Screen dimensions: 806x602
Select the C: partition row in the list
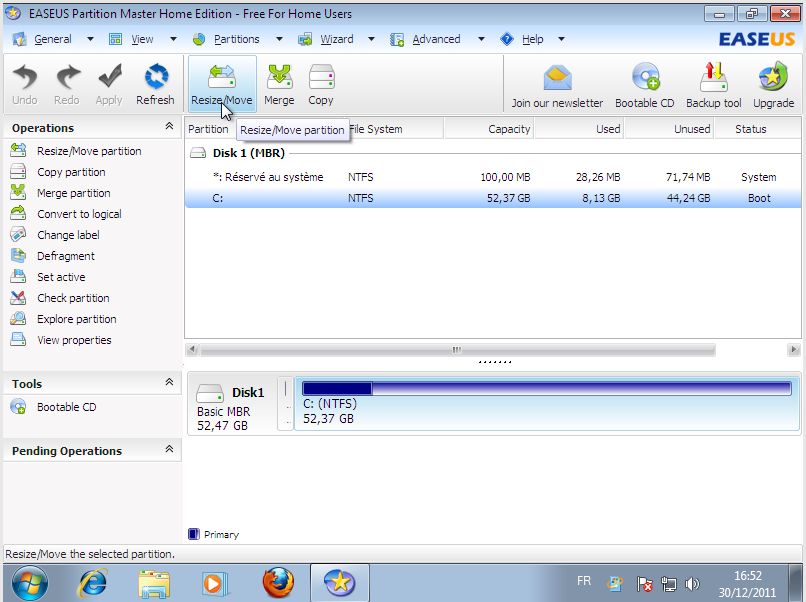493,198
